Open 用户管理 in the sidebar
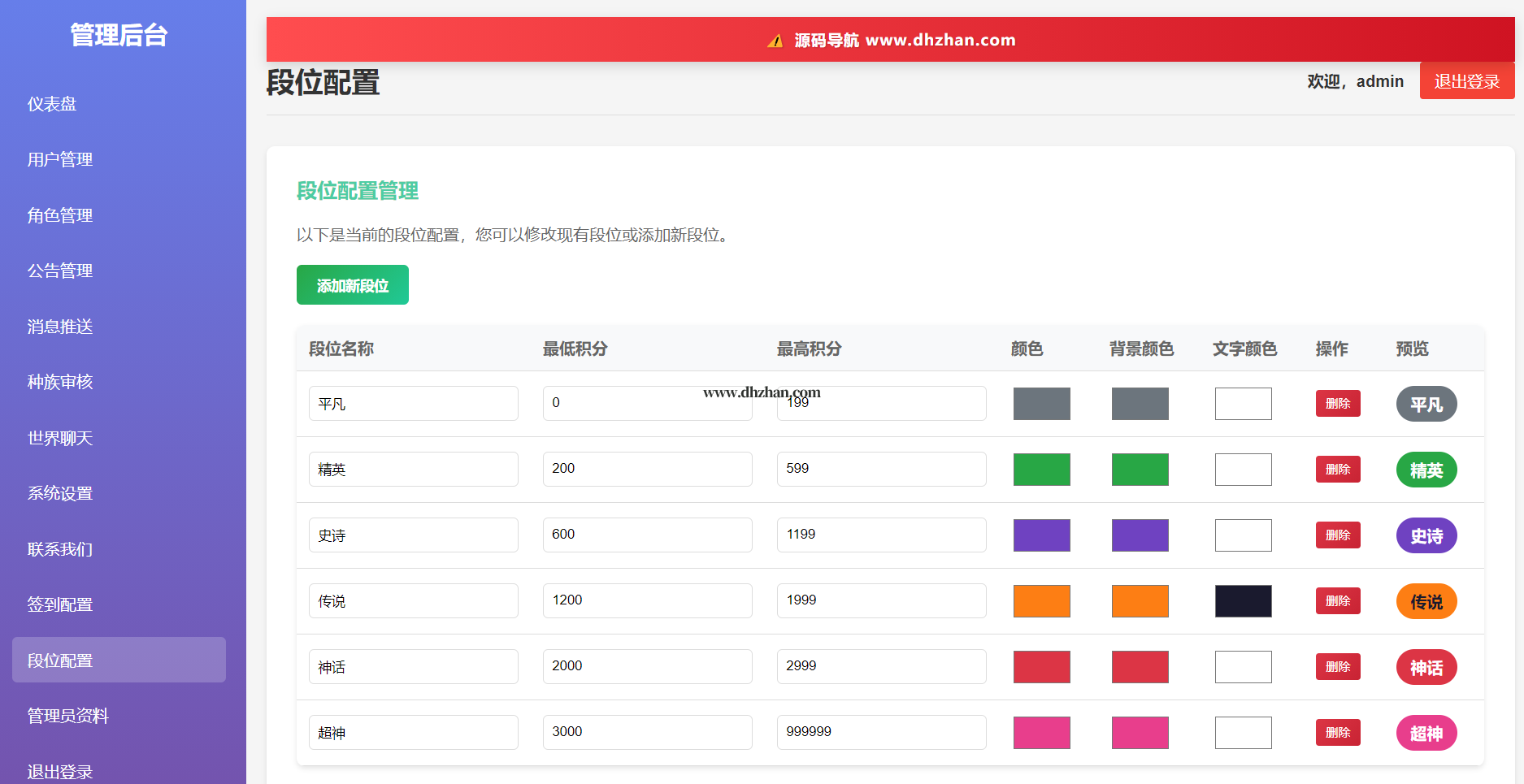The image size is (1524, 784). click(x=60, y=159)
